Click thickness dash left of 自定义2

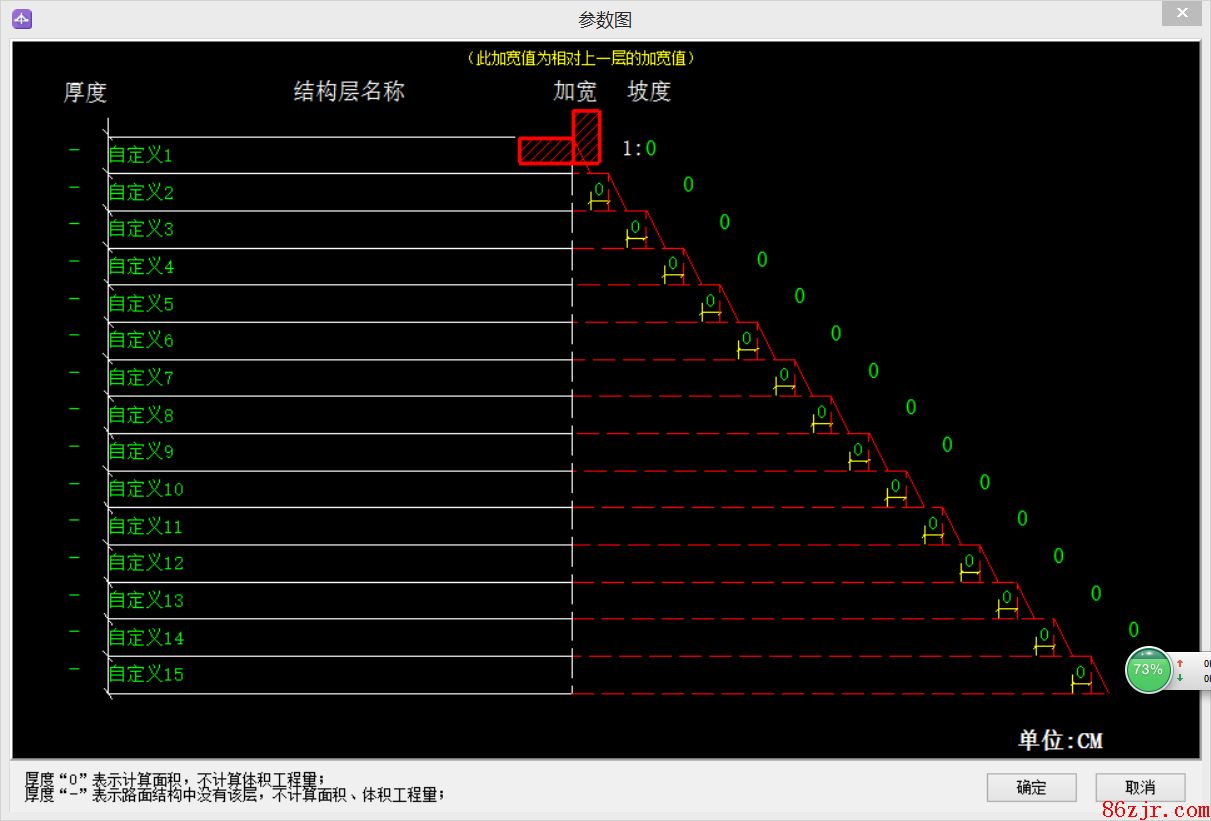click(x=74, y=187)
